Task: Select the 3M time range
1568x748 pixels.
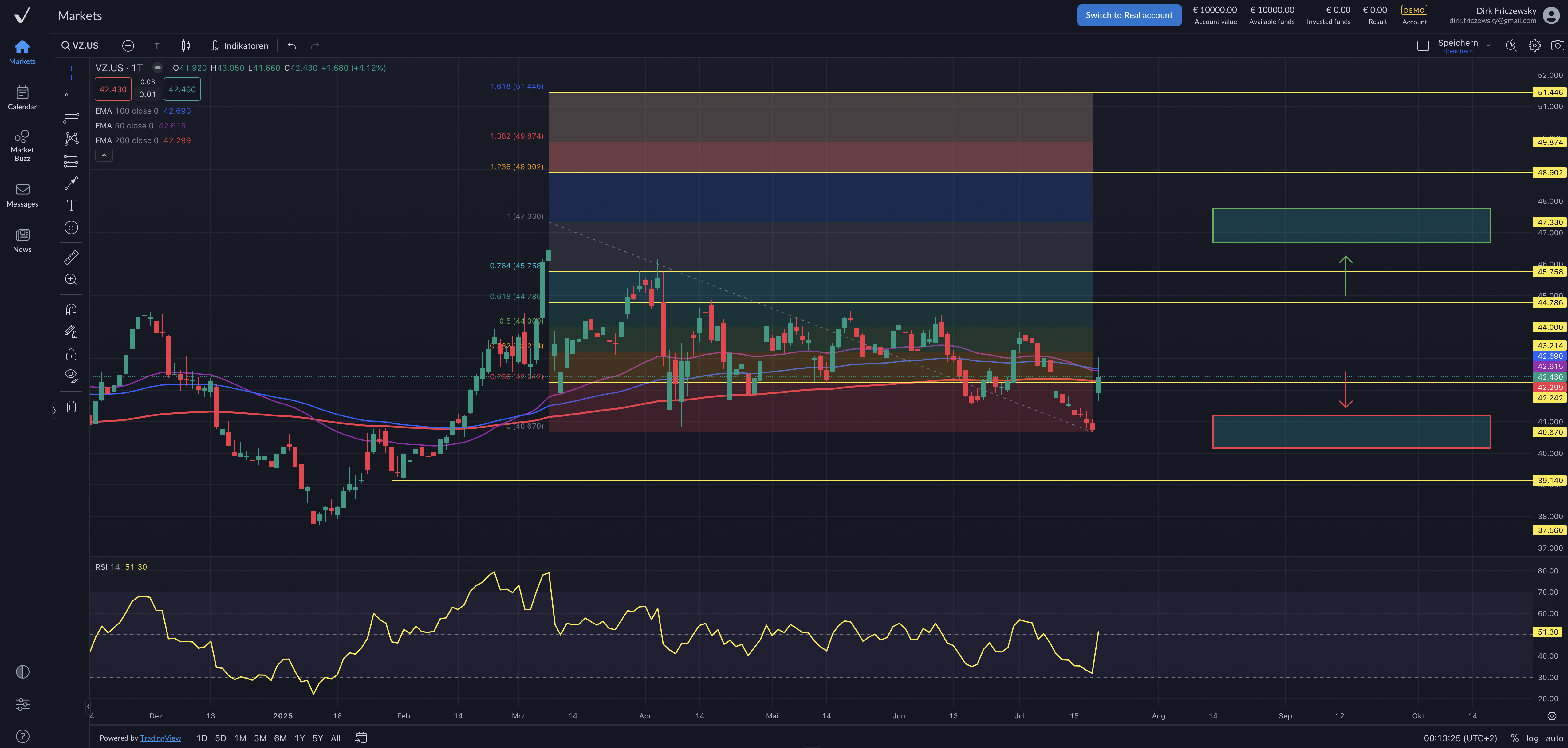Action: [x=260, y=738]
